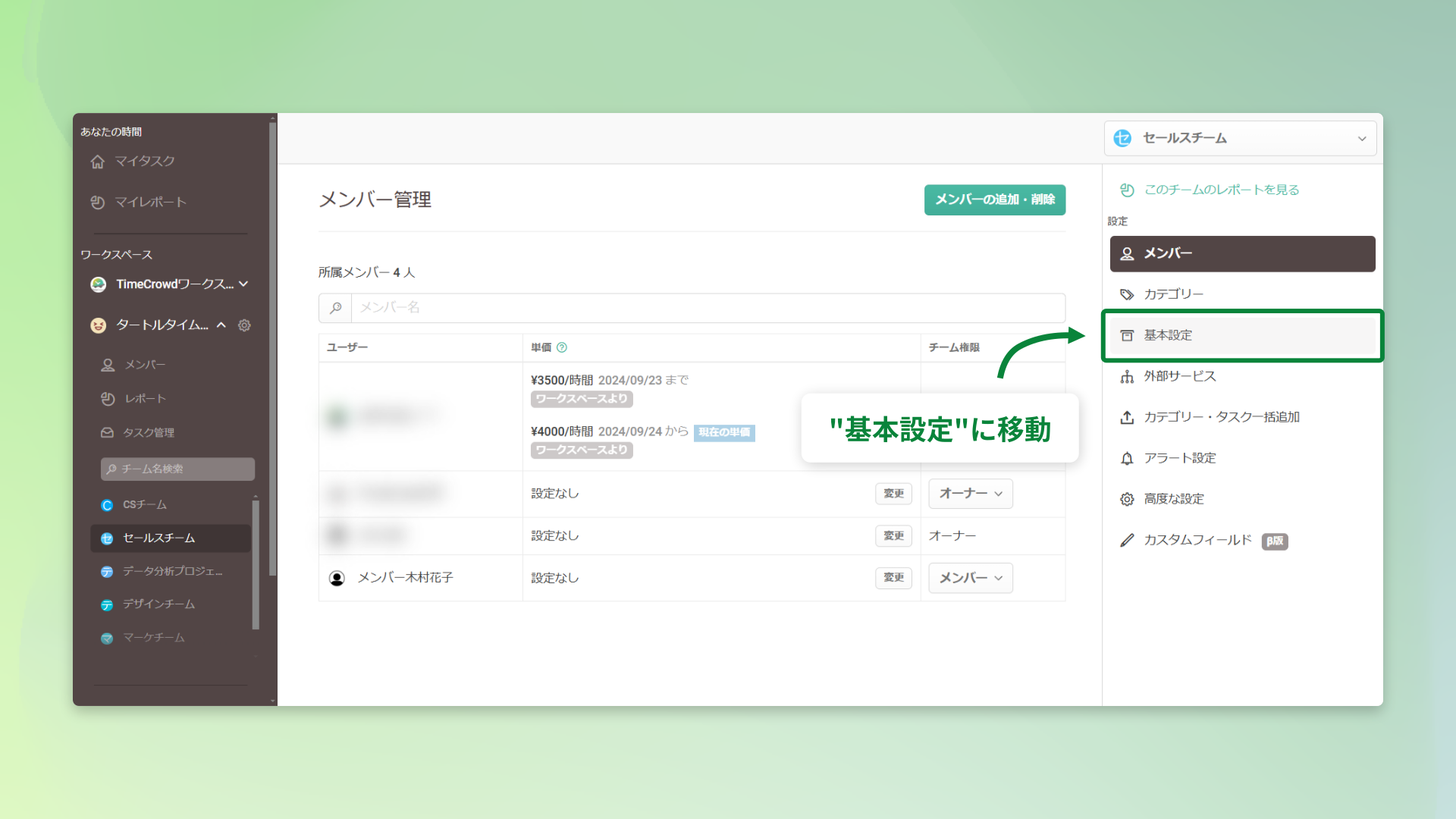
Task: Expand the TimeCrowdワークスペース chevron
Action: [243, 284]
